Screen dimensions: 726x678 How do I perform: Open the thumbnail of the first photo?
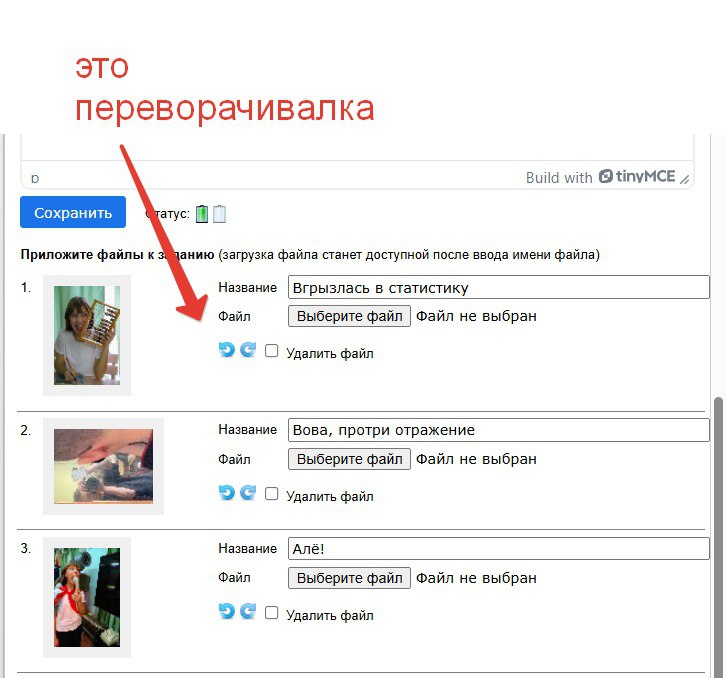coord(87,335)
